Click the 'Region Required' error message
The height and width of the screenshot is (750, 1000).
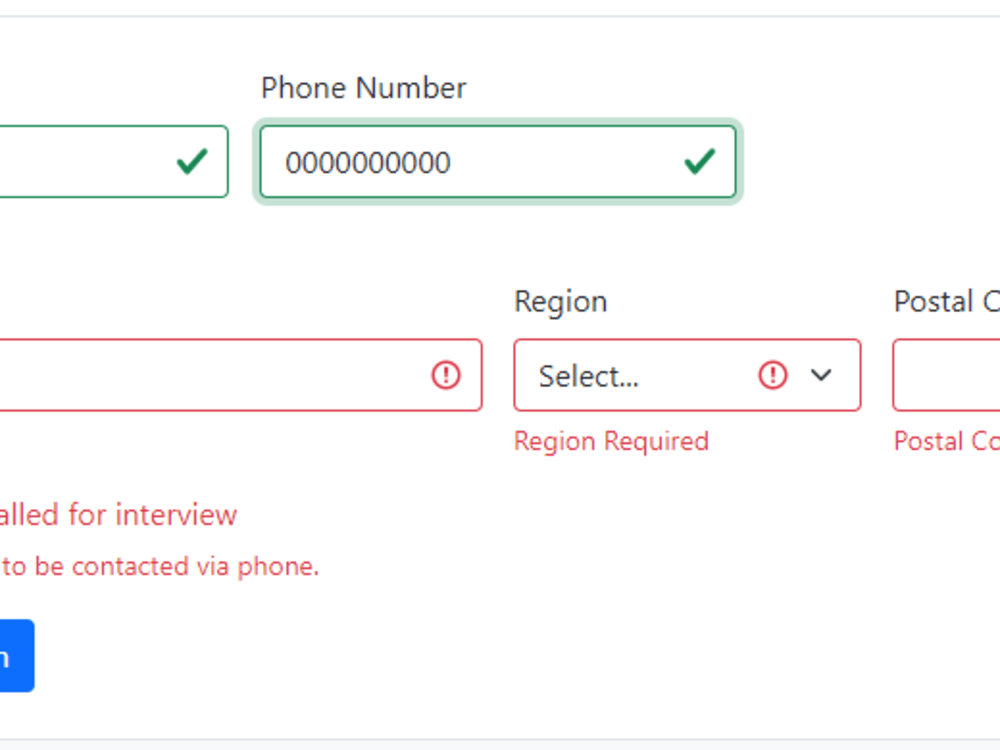[x=611, y=441]
